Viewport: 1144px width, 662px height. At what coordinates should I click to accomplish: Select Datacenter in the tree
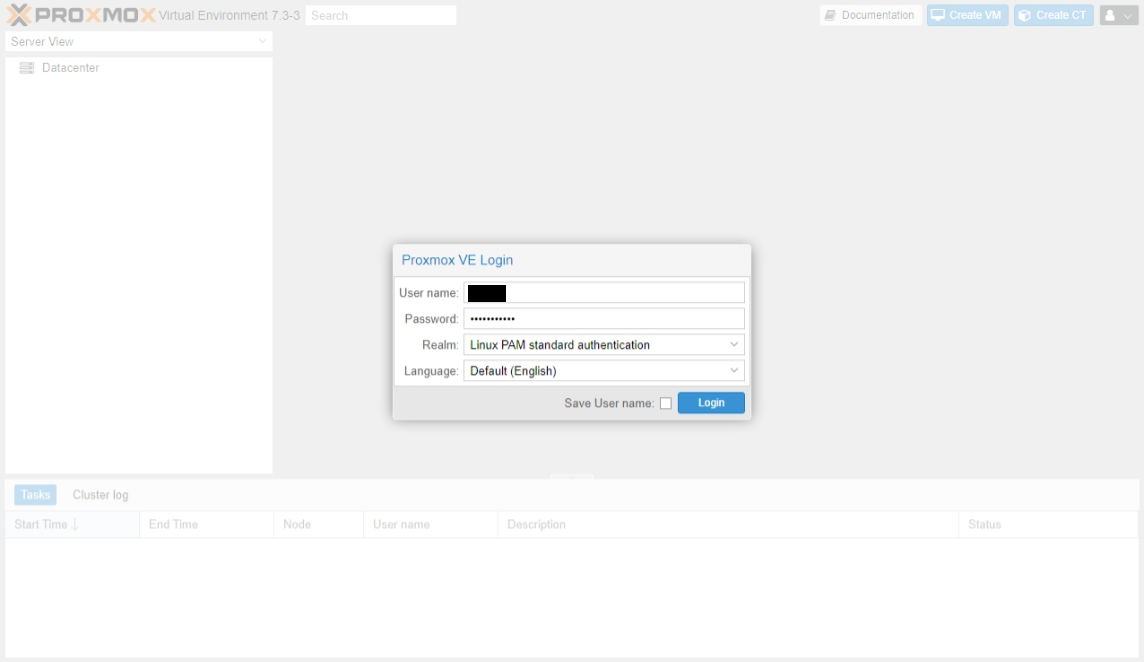(x=70, y=68)
